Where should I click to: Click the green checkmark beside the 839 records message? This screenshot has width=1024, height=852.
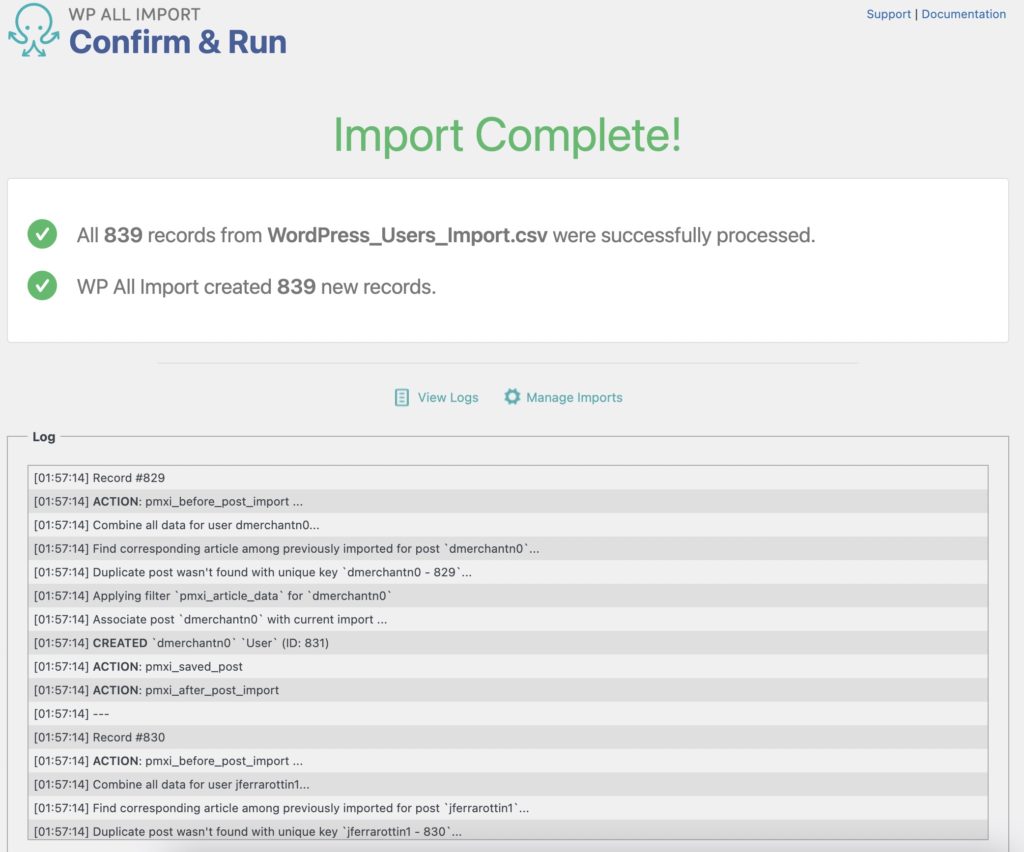(x=40, y=234)
